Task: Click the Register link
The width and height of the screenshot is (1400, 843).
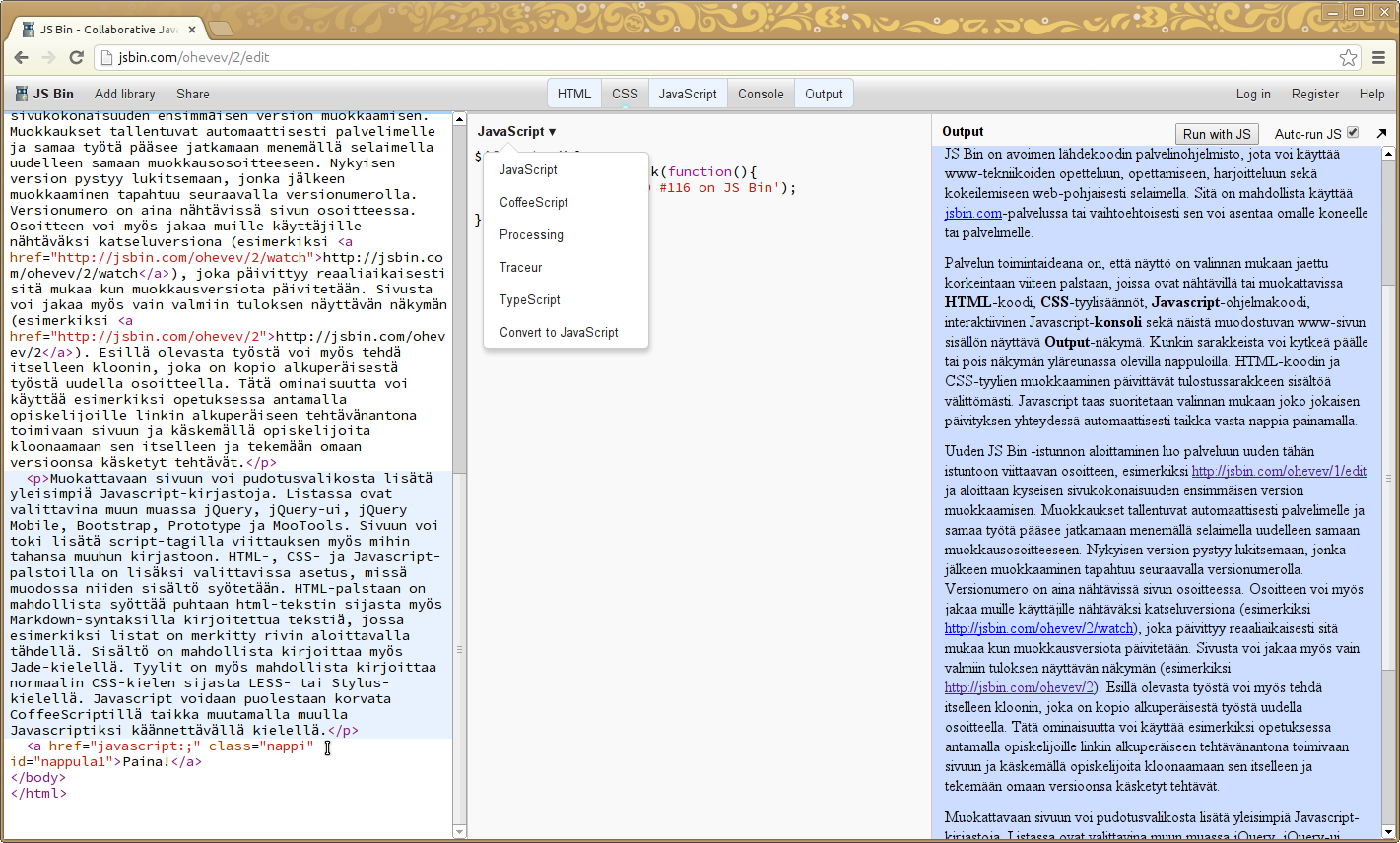Action: click(1315, 94)
